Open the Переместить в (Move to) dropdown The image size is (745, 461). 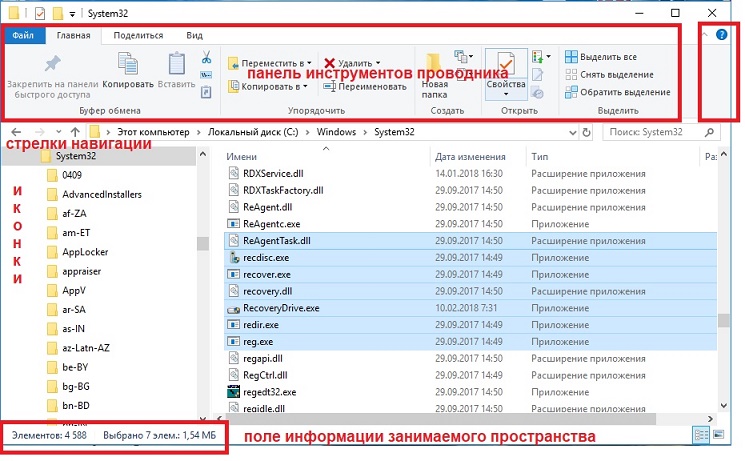(x=309, y=63)
